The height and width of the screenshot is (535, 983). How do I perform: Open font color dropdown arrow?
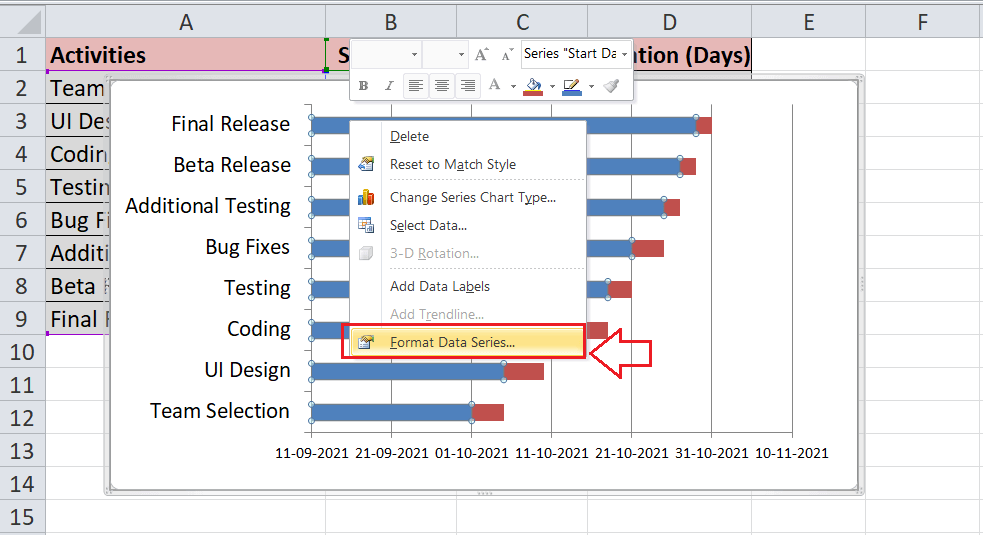tap(513, 87)
